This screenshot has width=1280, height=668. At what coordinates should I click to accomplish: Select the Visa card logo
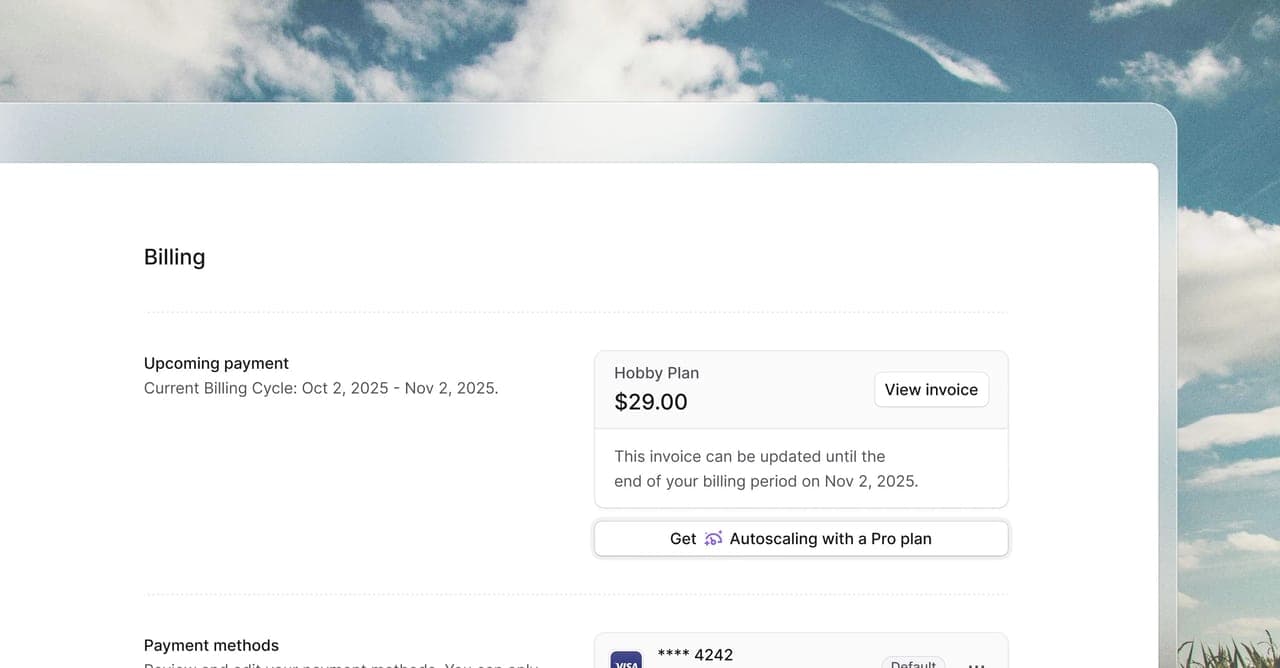coord(626,661)
